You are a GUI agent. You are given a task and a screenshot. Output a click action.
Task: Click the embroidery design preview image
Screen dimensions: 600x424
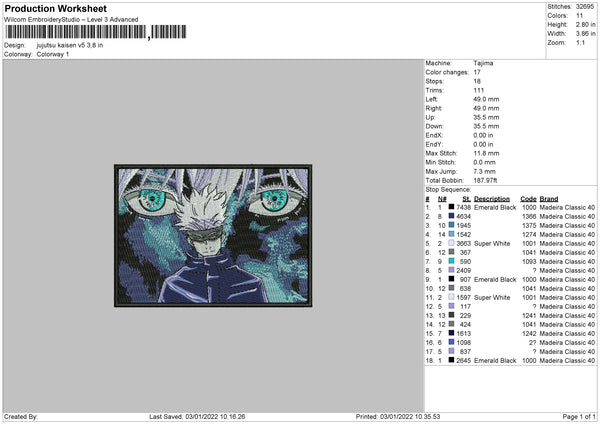point(213,236)
